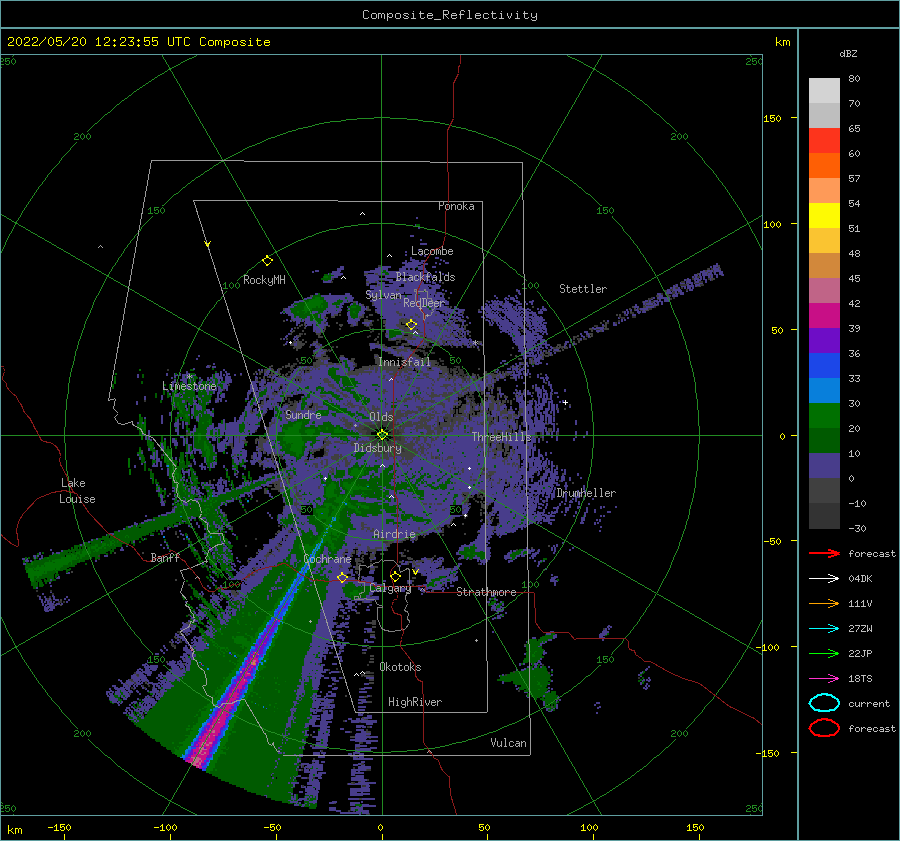Click the Didsbury town label
The image size is (900, 841).
378,448
